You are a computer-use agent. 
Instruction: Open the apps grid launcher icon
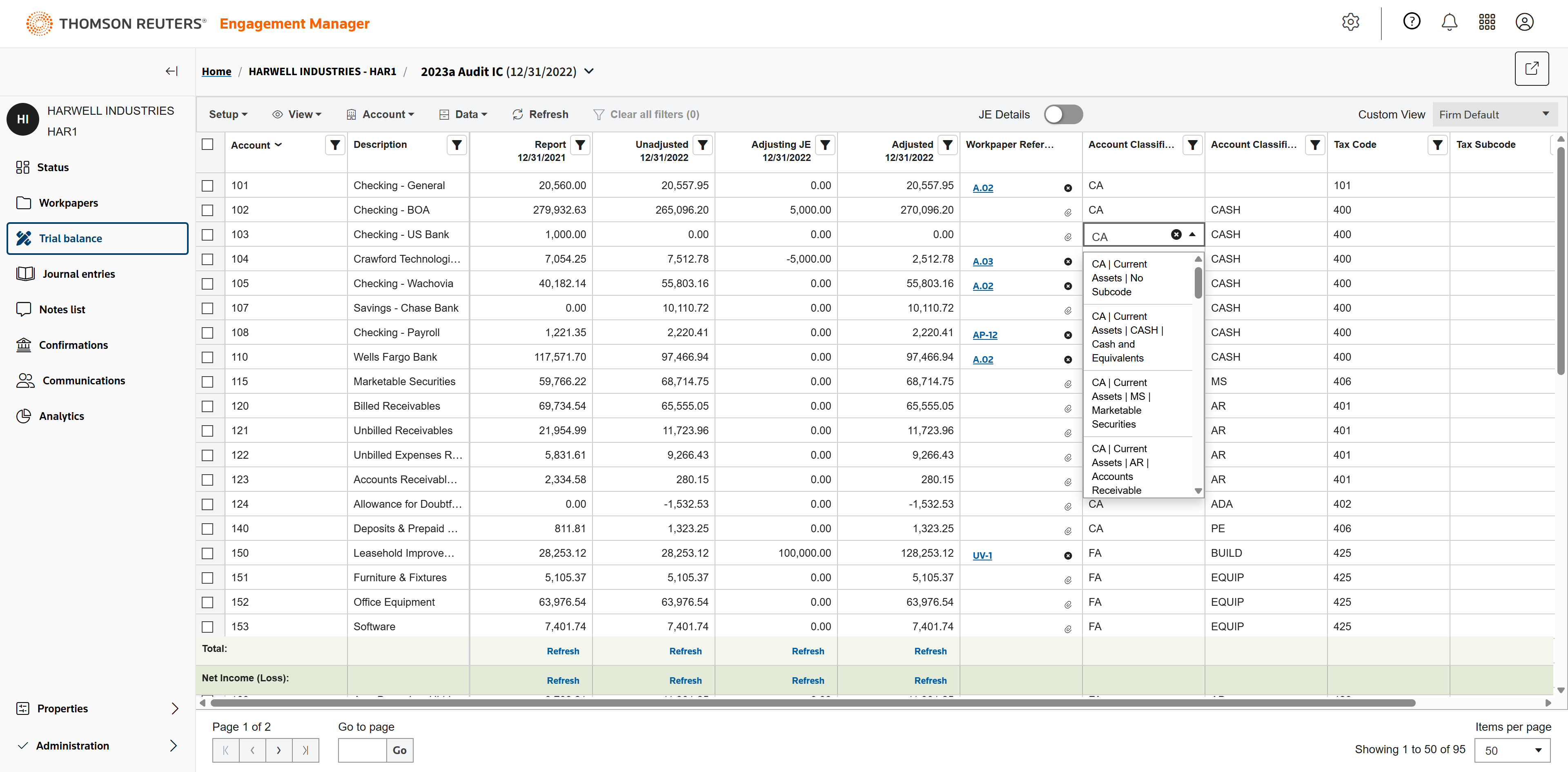pos(1486,22)
